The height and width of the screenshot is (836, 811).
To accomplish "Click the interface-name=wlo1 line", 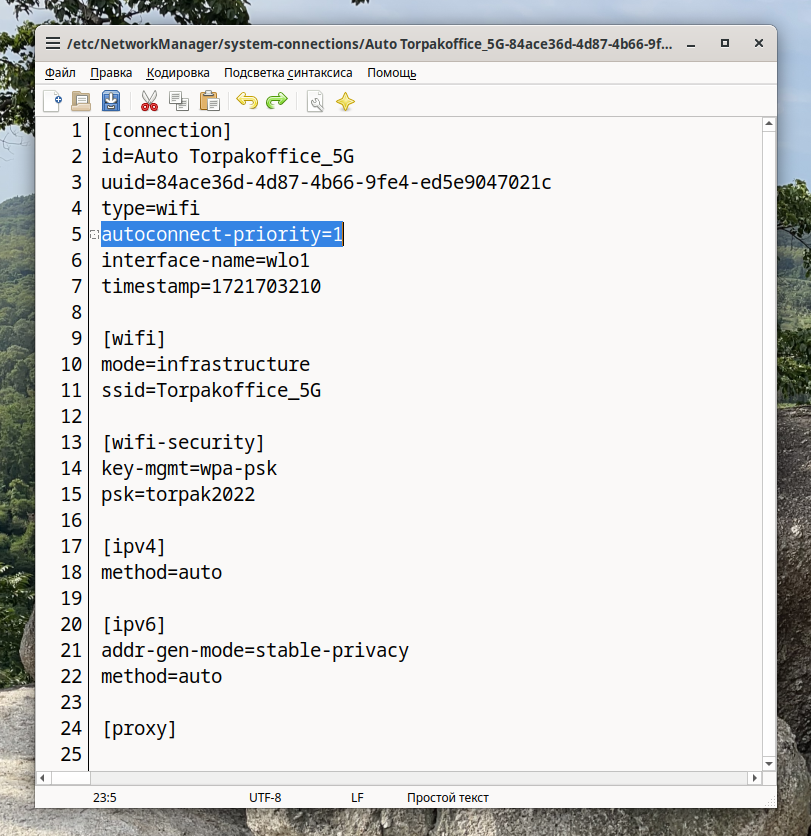I will (x=205, y=261).
